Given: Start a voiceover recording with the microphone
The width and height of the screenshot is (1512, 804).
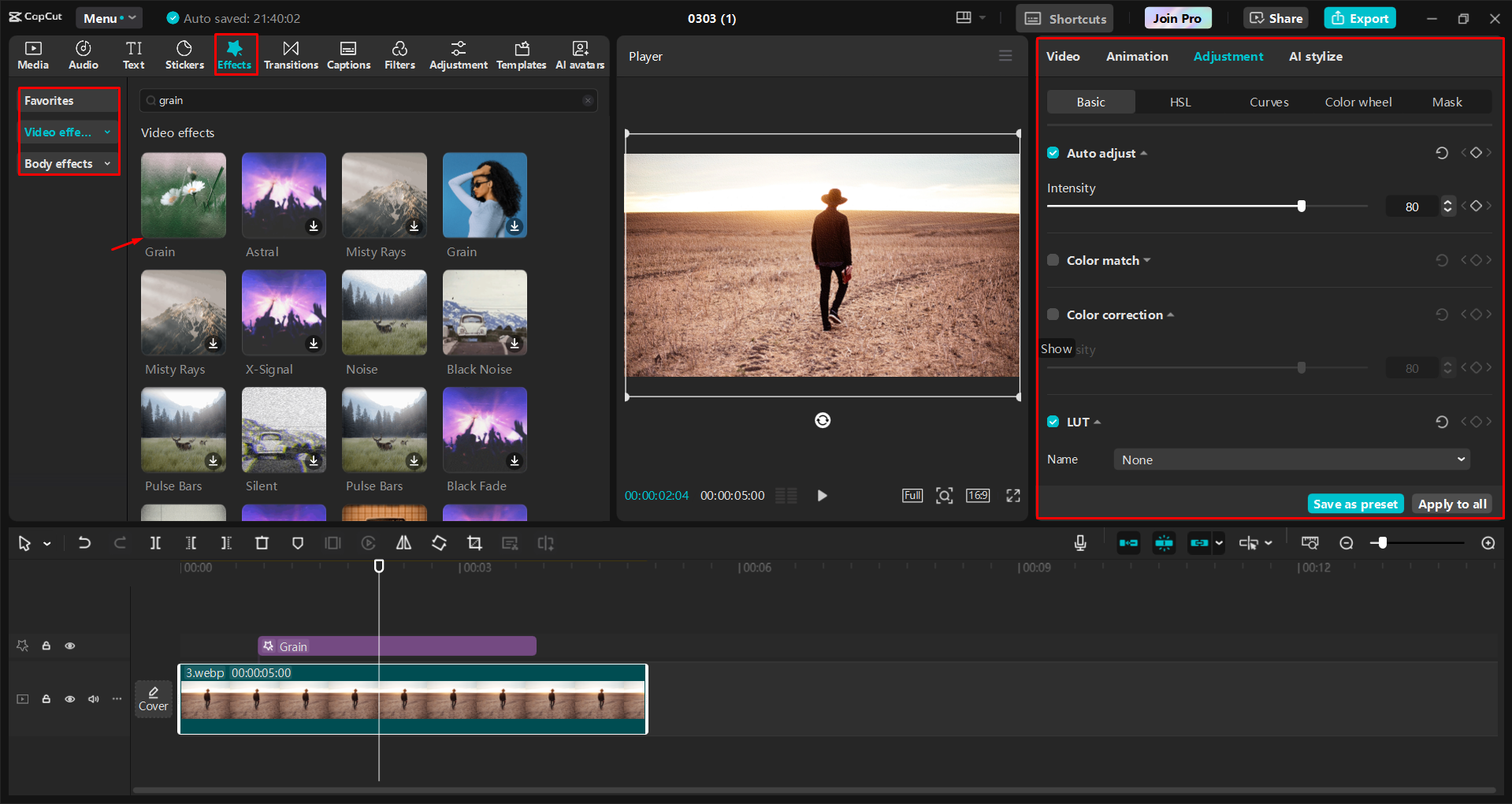Looking at the screenshot, I should point(1079,542).
